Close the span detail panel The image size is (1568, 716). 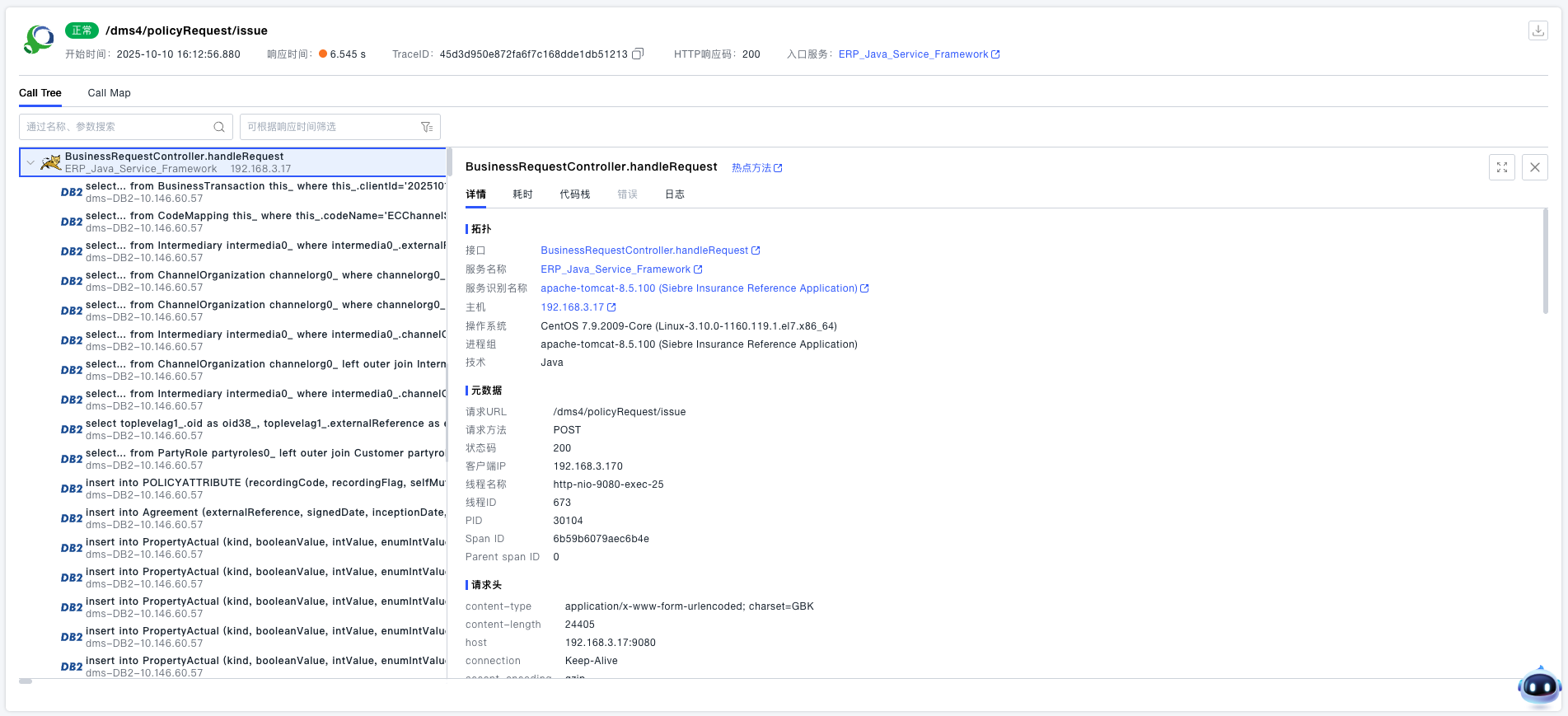[x=1534, y=167]
